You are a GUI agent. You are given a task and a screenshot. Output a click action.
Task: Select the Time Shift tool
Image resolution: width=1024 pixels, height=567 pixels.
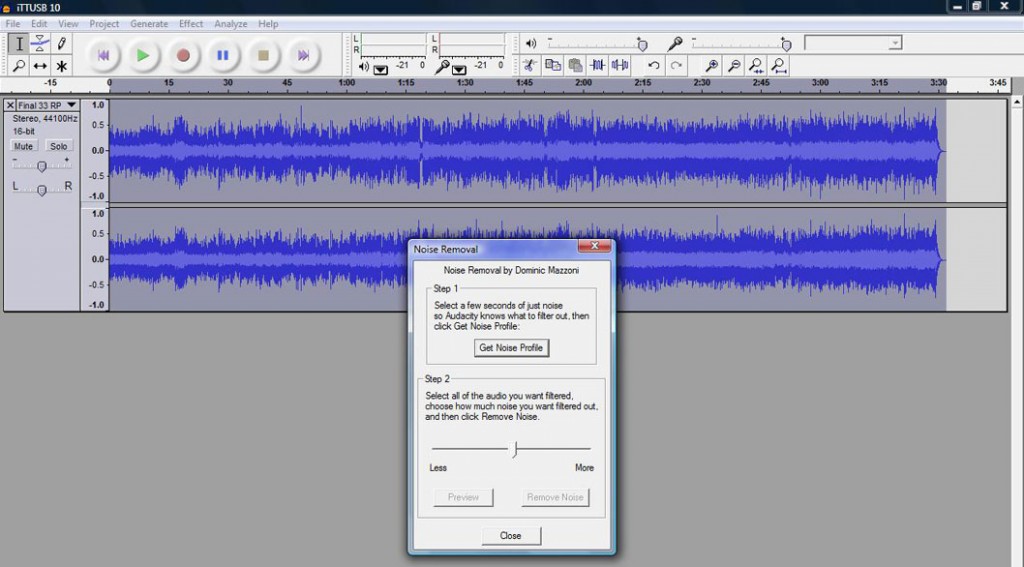coord(40,66)
